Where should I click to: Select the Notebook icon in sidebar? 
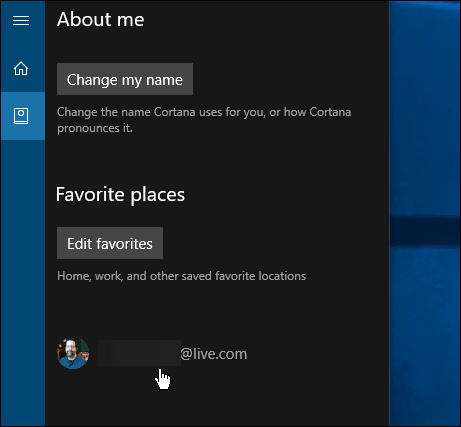click(x=21, y=116)
